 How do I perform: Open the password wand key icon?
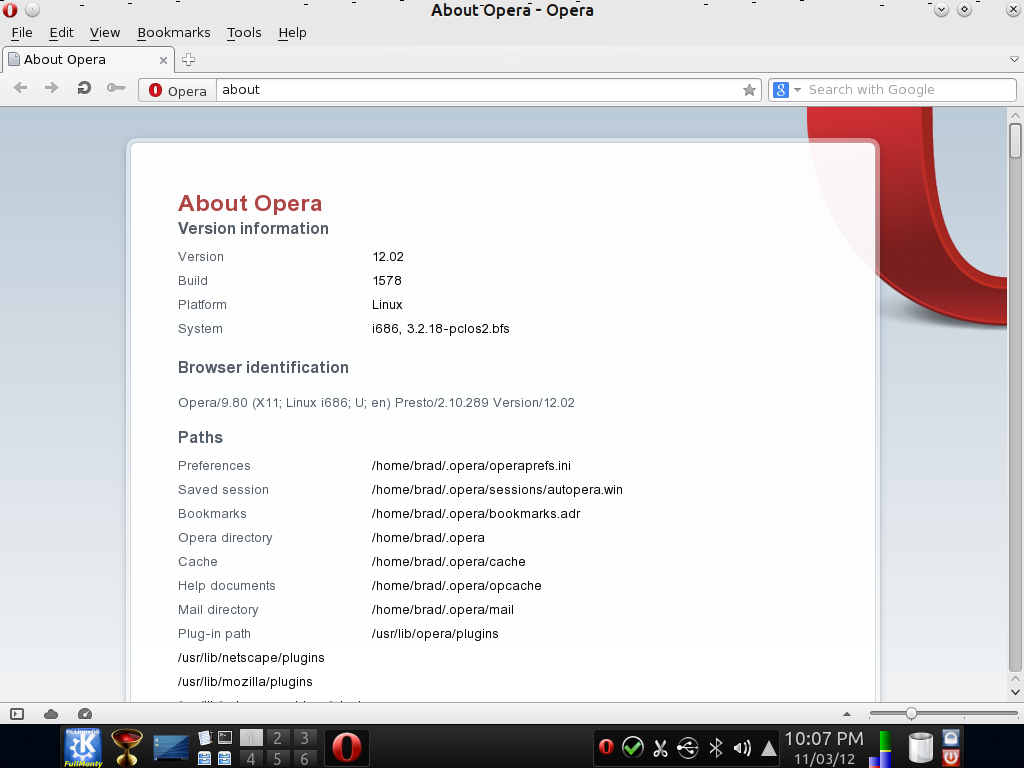pyautogui.click(x=116, y=88)
